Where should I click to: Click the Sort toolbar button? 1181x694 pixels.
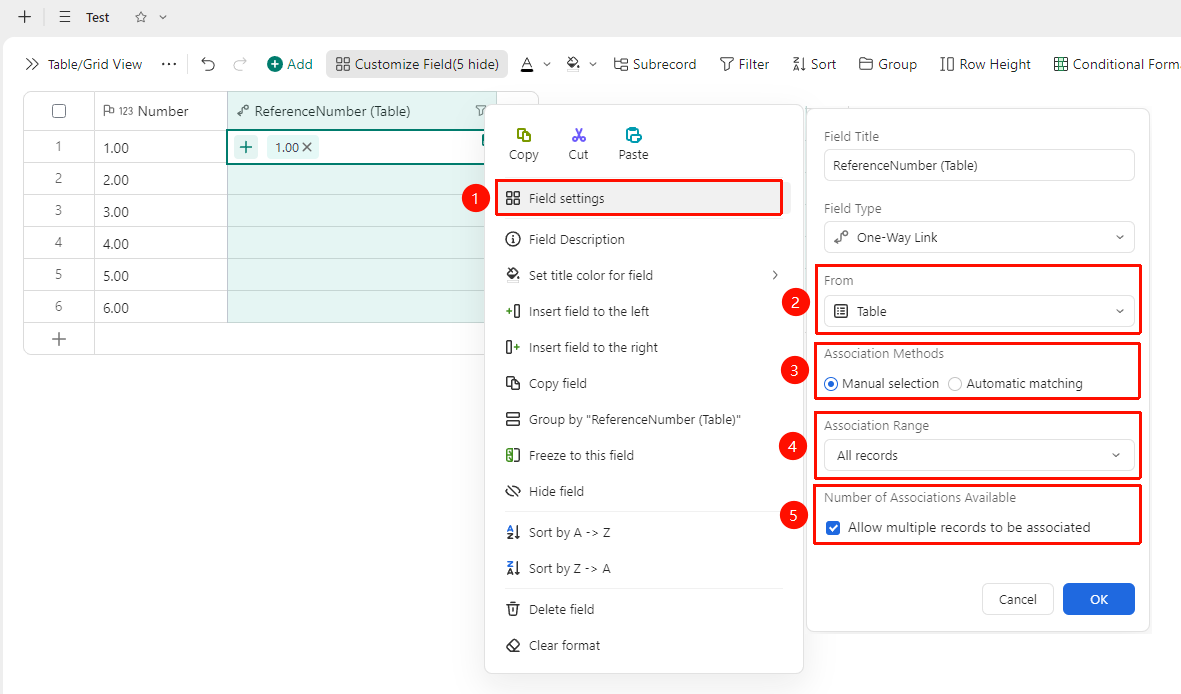pyautogui.click(x=814, y=64)
